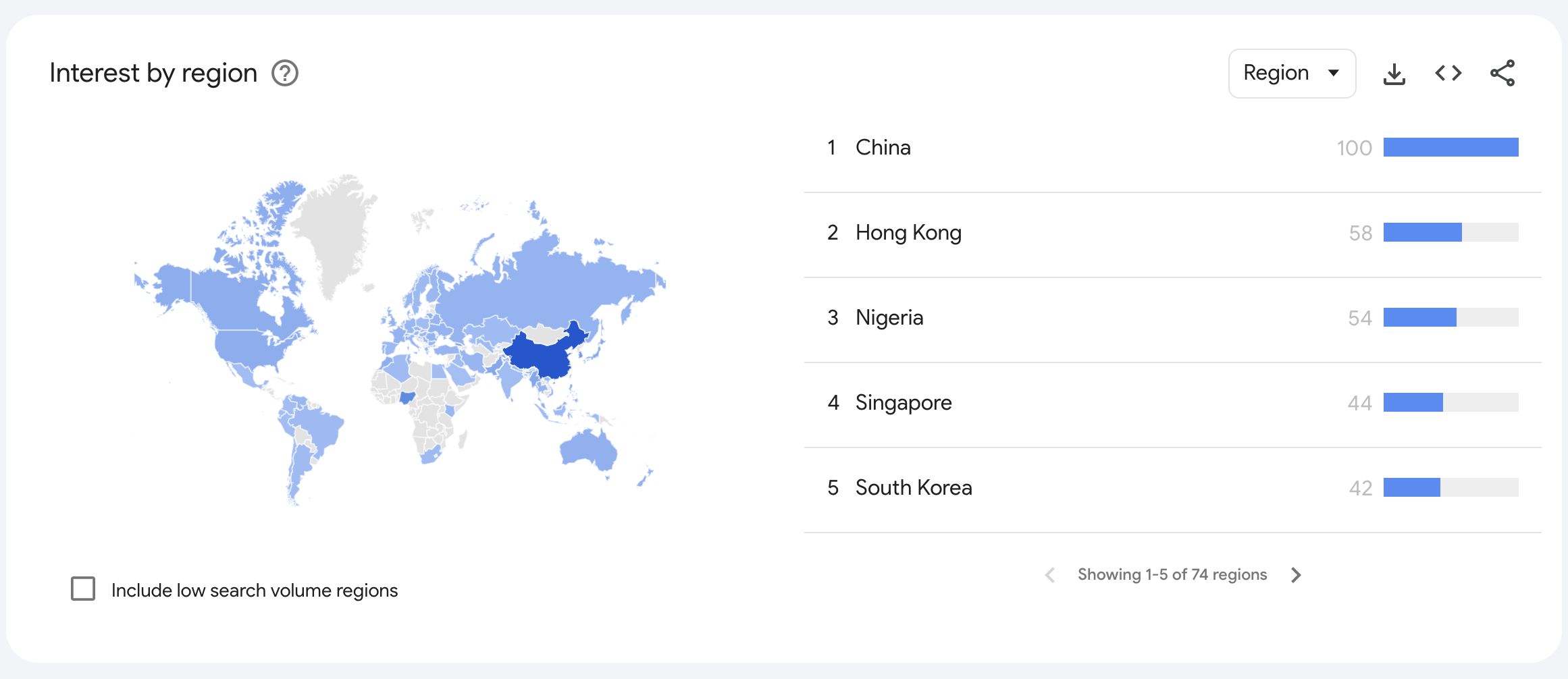Go to previous page of regions
The image size is (1568, 679).
(x=1050, y=575)
